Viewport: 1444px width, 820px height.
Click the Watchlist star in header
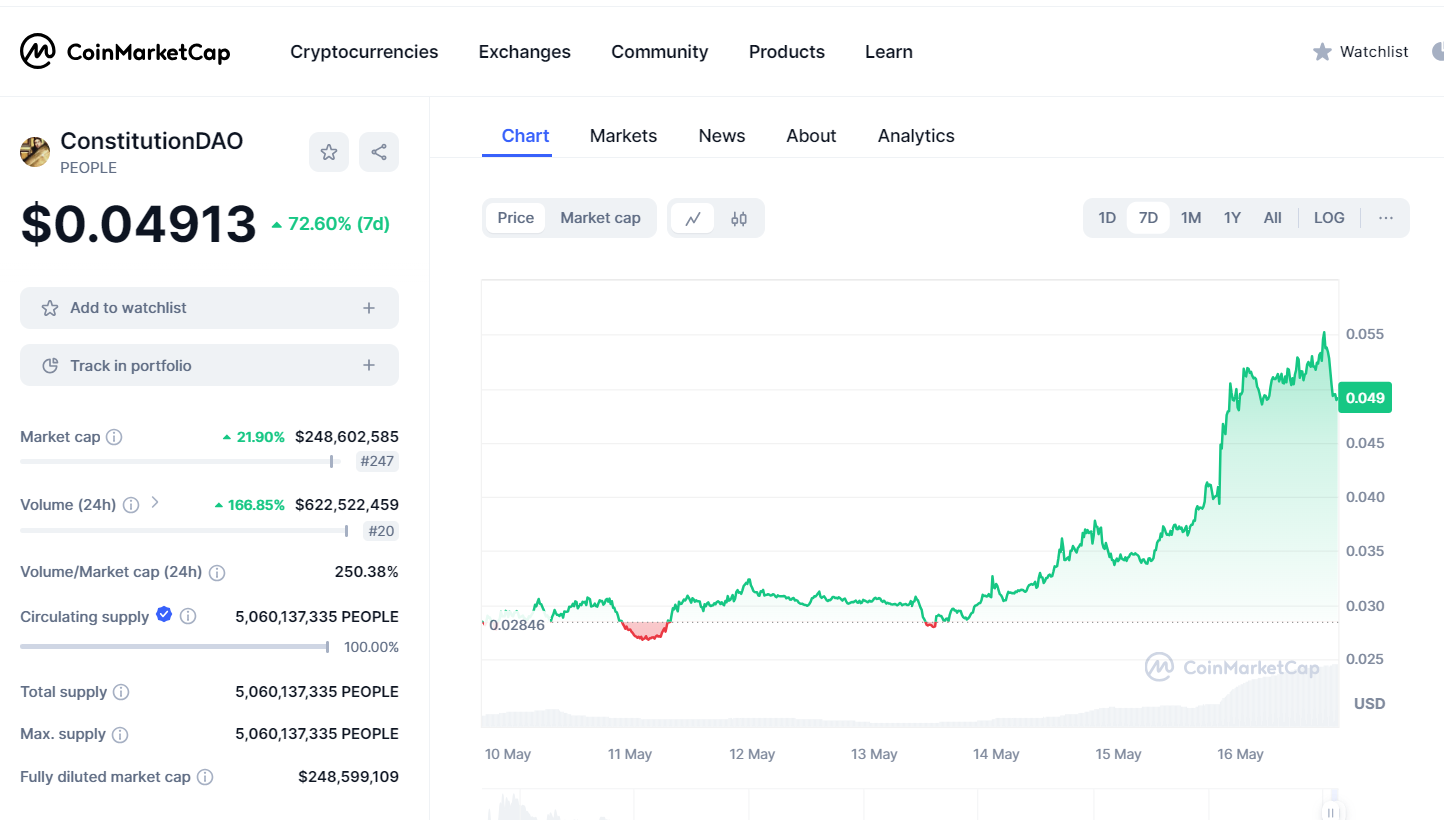(1322, 51)
